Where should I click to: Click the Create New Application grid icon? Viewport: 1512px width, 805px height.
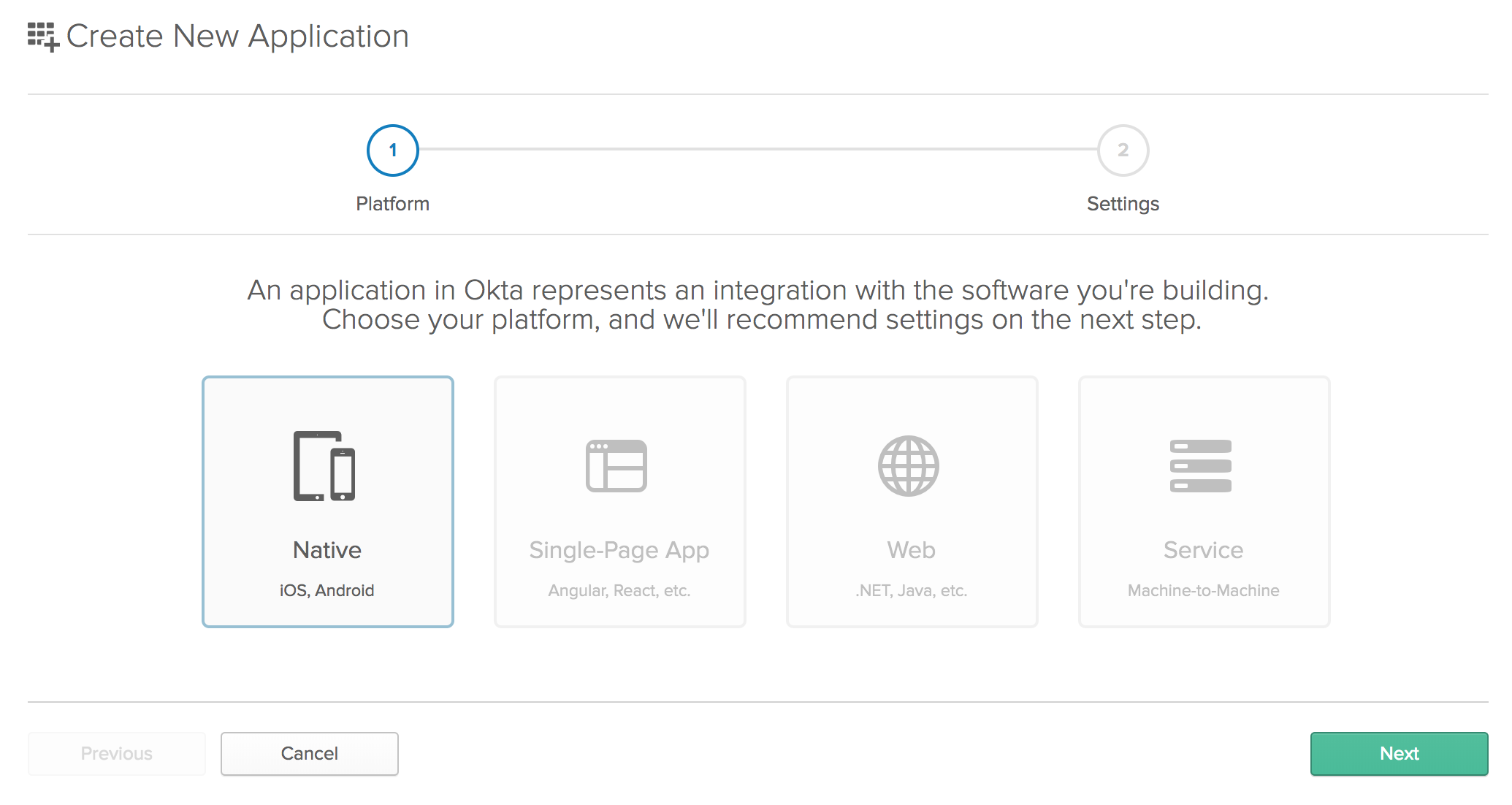[x=44, y=37]
